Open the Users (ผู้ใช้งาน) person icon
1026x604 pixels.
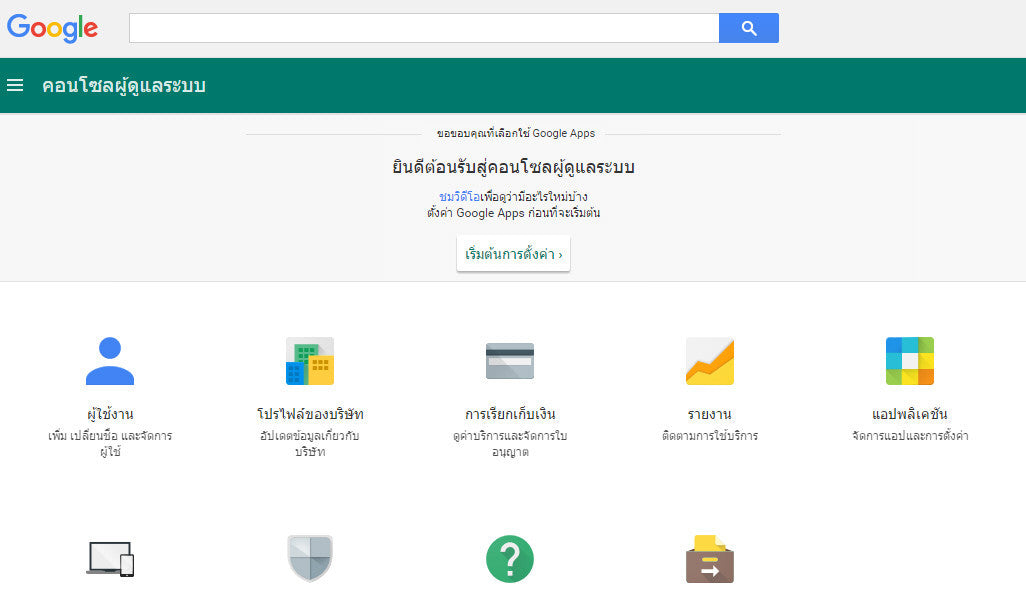110,360
